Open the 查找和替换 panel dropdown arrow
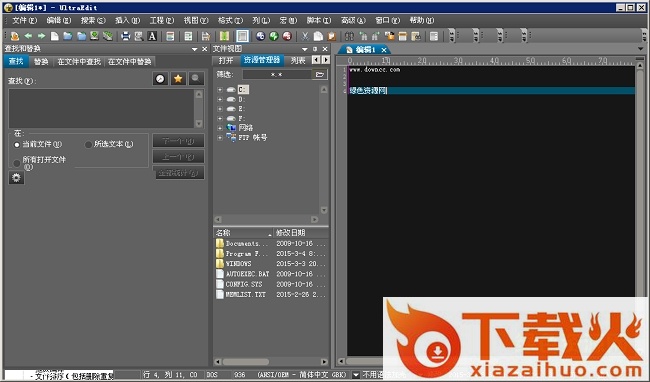Screen dimensions: 650x382 pyautogui.click(x=194, y=49)
